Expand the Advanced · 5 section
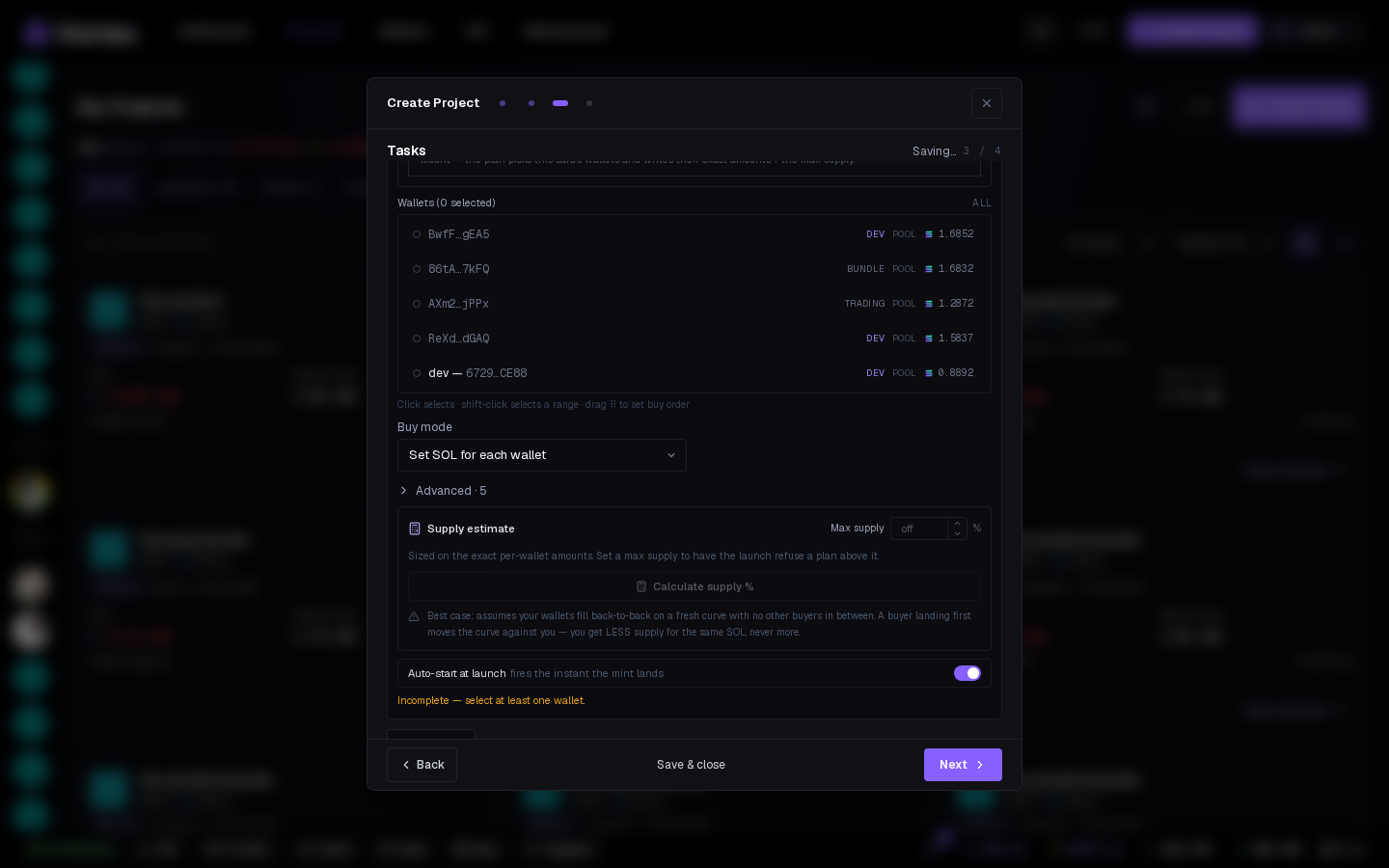Image resolution: width=1389 pixels, height=868 pixels. point(444,491)
